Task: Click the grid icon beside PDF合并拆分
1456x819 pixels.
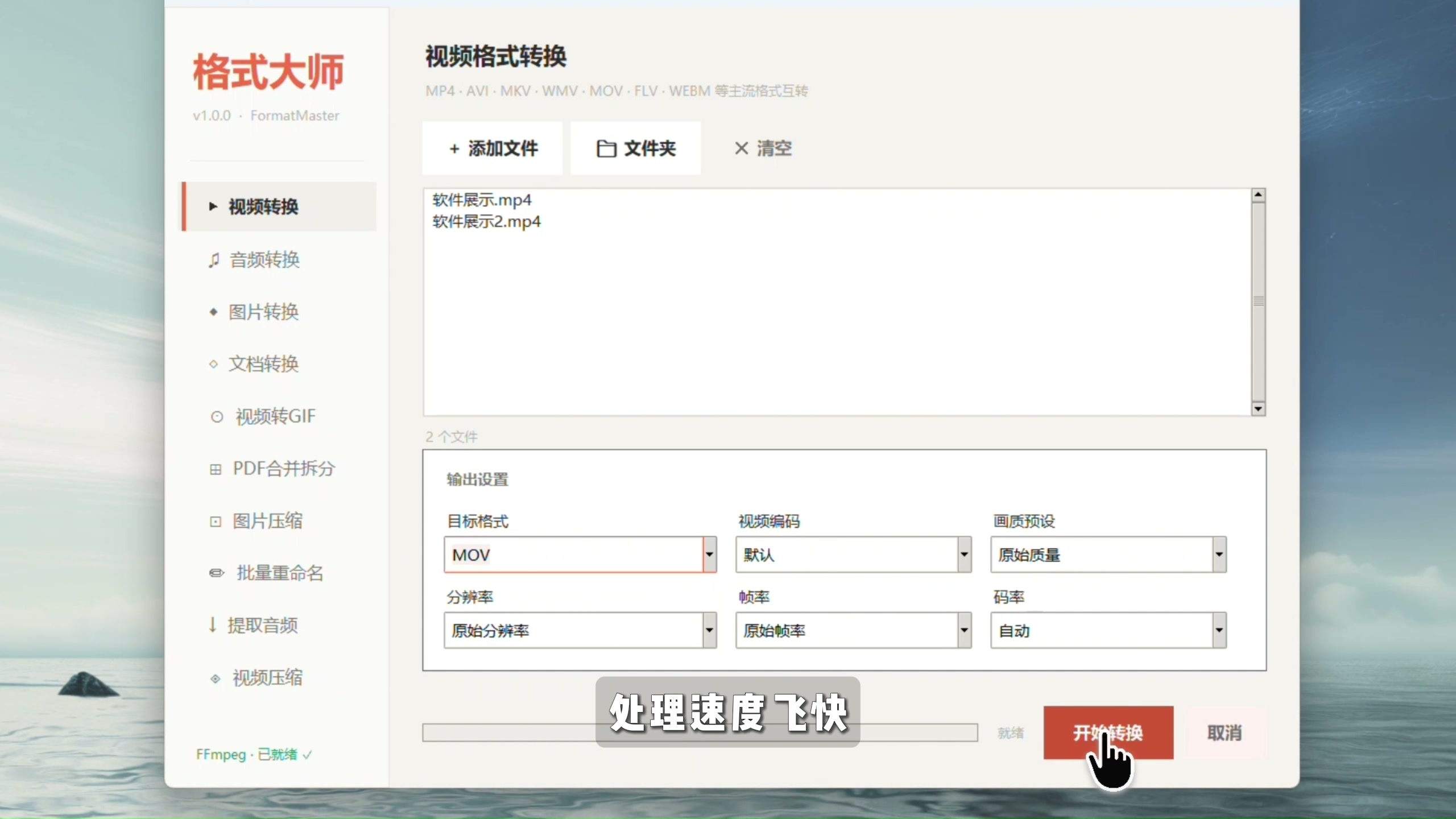Action: click(x=216, y=469)
